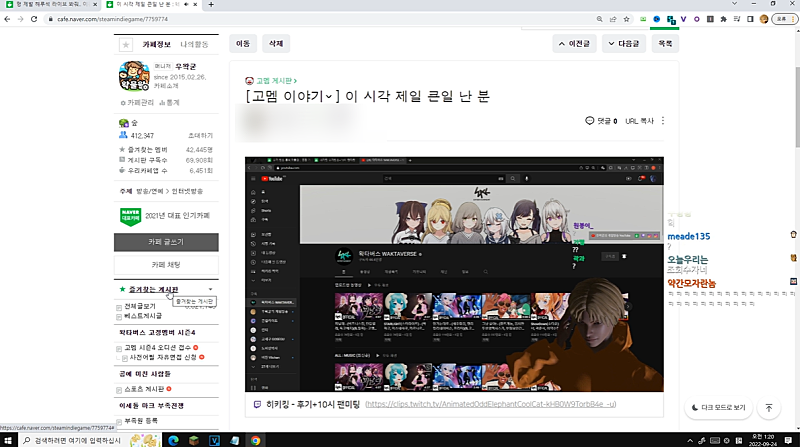Toggle 다크 모드로 보기 dark mode
The width and height of the screenshot is (800, 447).
[719, 407]
